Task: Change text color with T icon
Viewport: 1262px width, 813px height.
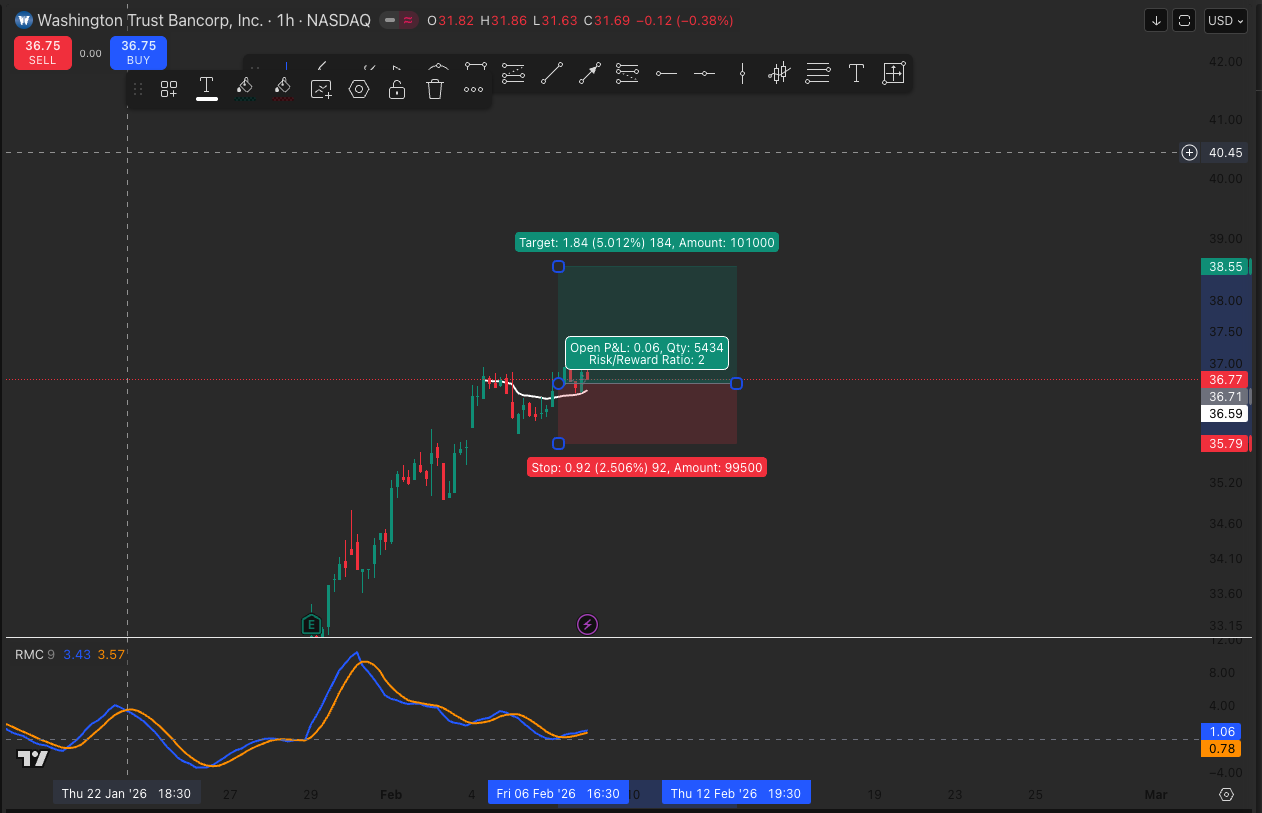Action: 207,87
